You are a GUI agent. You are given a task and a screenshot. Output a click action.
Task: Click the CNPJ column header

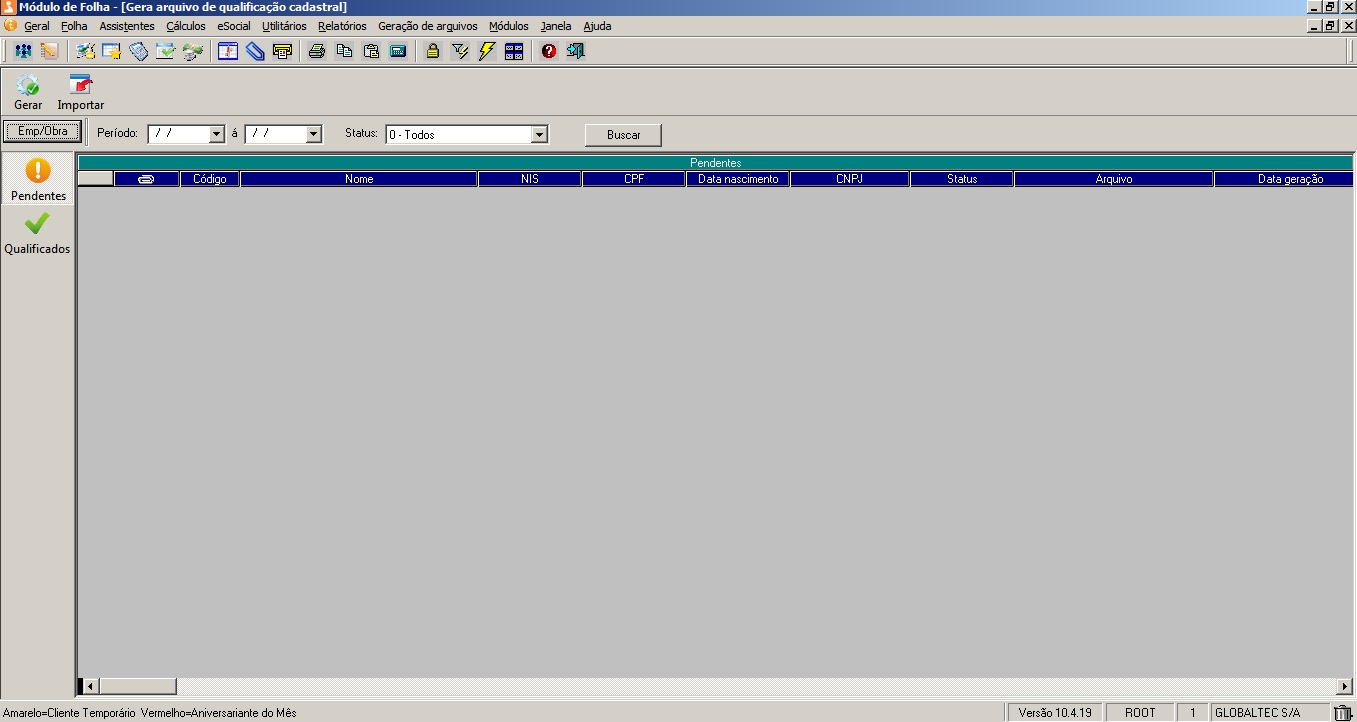[x=850, y=179]
